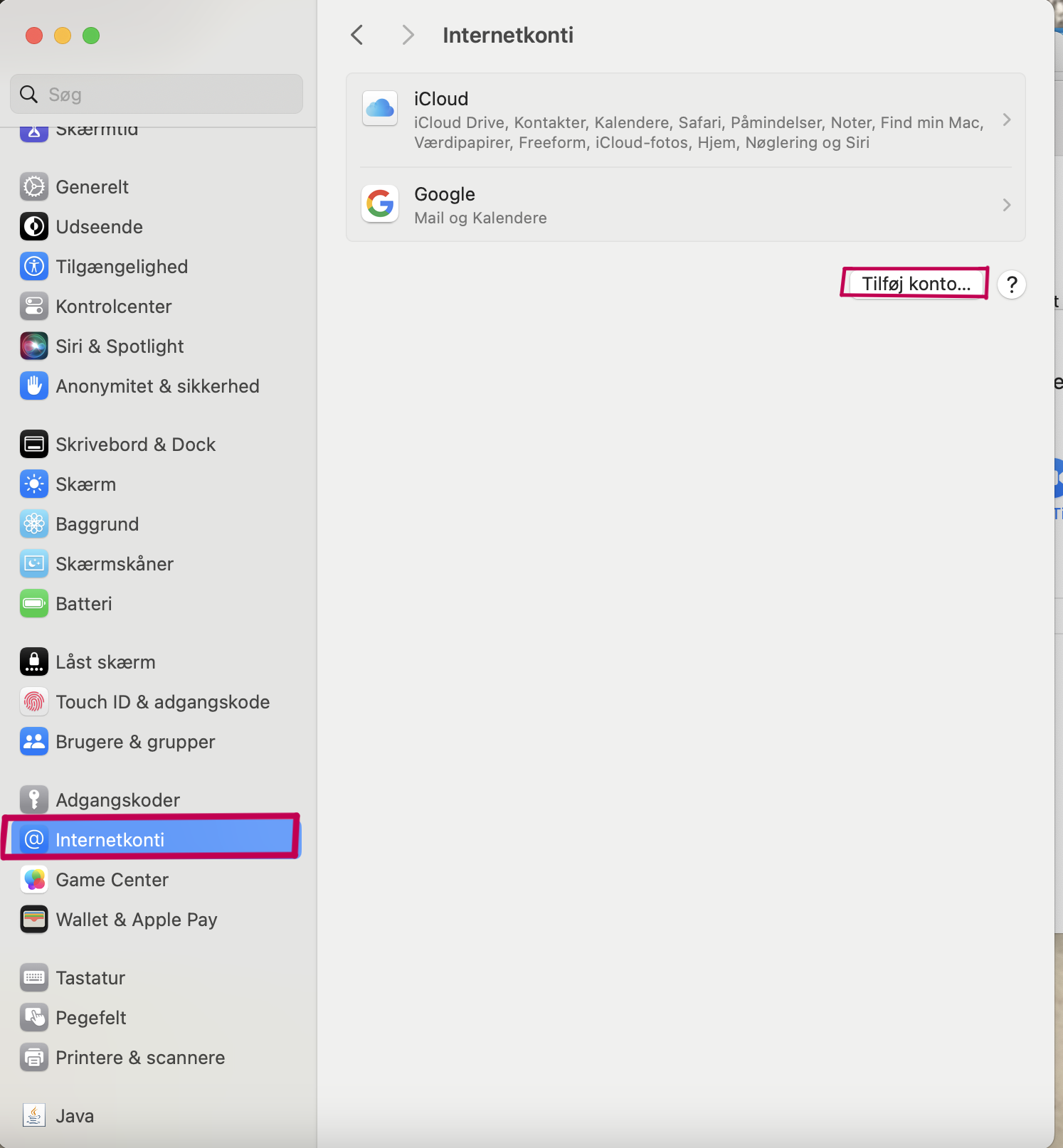Select the Skrivebord & Dock label
Image resolution: width=1063 pixels, height=1148 pixels.
click(135, 445)
